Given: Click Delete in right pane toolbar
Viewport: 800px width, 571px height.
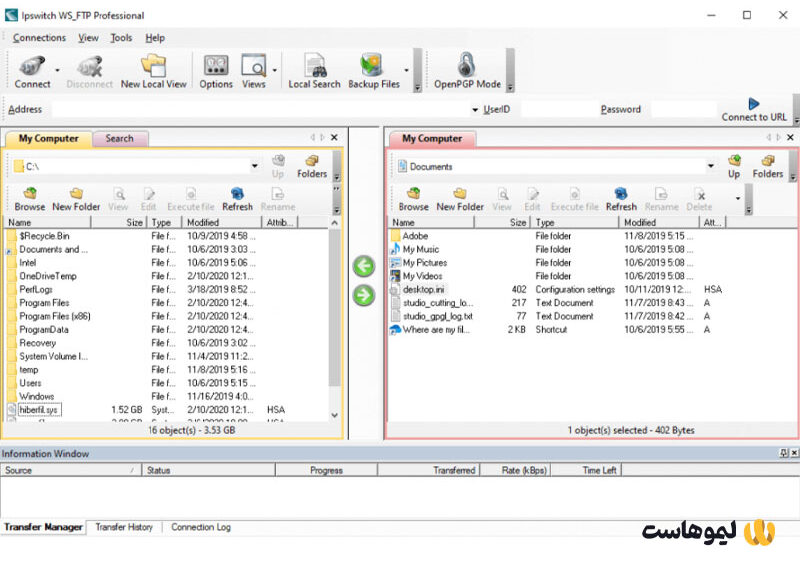Looking at the screenshot, I should pos(699,200).
